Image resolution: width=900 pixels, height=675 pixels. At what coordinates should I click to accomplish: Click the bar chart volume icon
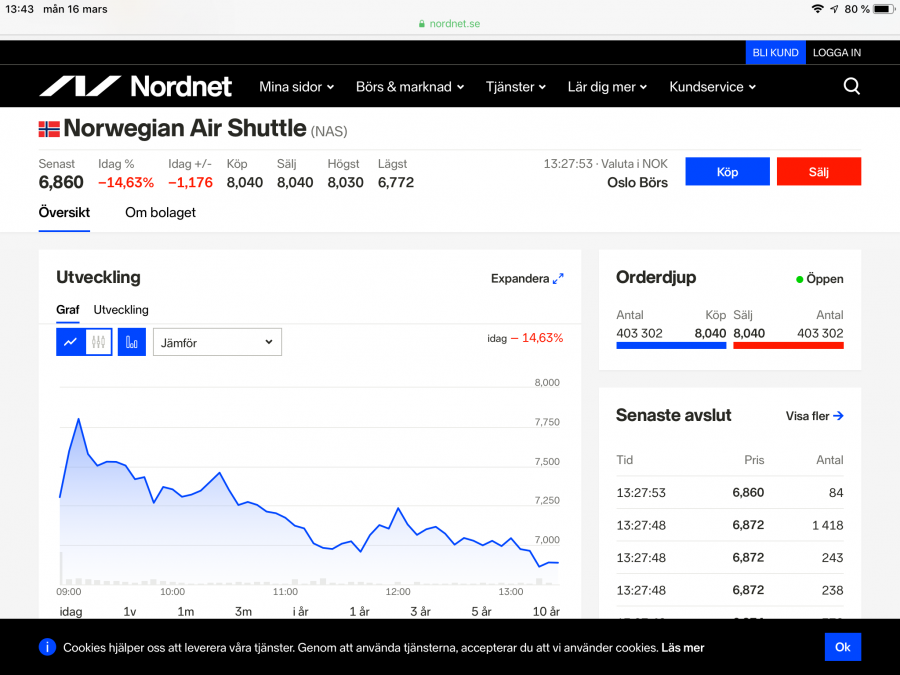click(x=131, y=342)
